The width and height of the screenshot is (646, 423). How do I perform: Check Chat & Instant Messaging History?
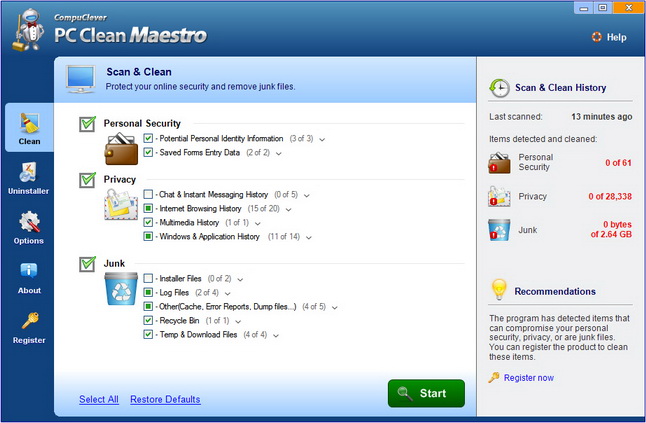click(148, 194)
